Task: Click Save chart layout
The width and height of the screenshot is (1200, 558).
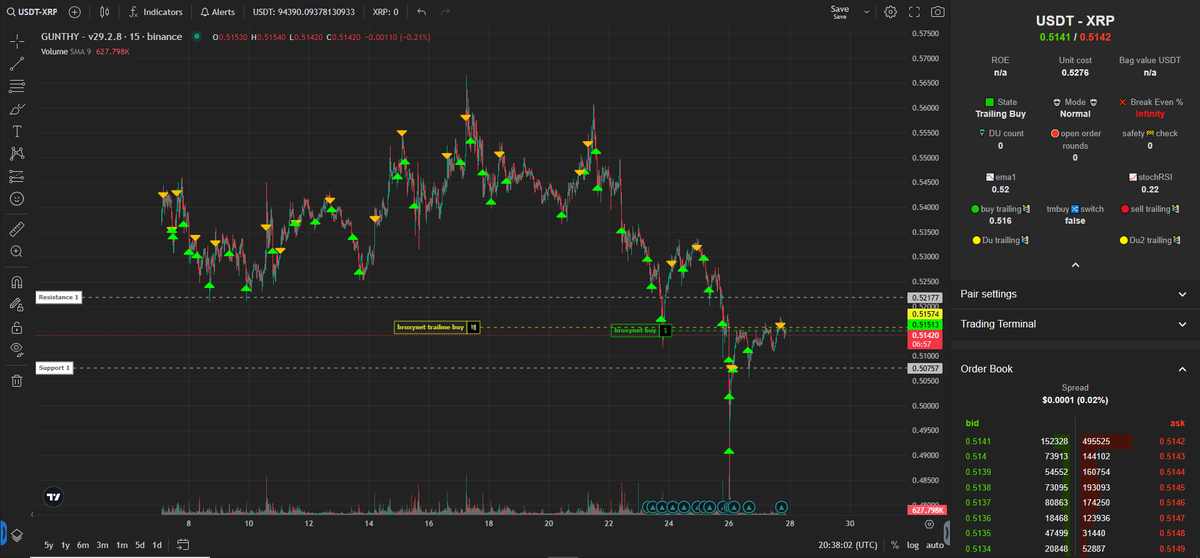Action: click(840, 12)
